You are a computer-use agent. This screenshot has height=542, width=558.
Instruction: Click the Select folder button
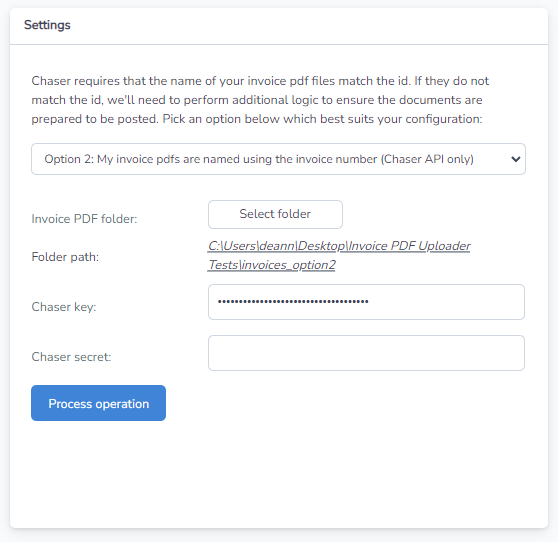coord(275,214)
